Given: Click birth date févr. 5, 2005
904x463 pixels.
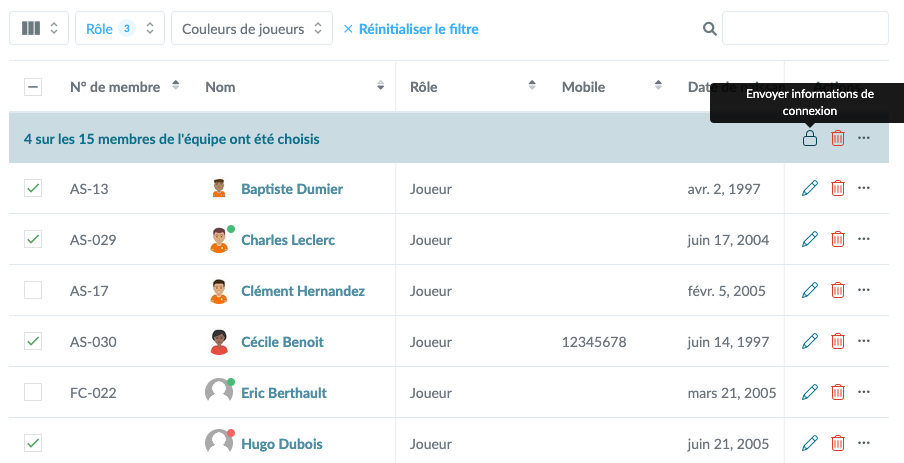Looking at the screenshot, I should click(x=726, y=291).
